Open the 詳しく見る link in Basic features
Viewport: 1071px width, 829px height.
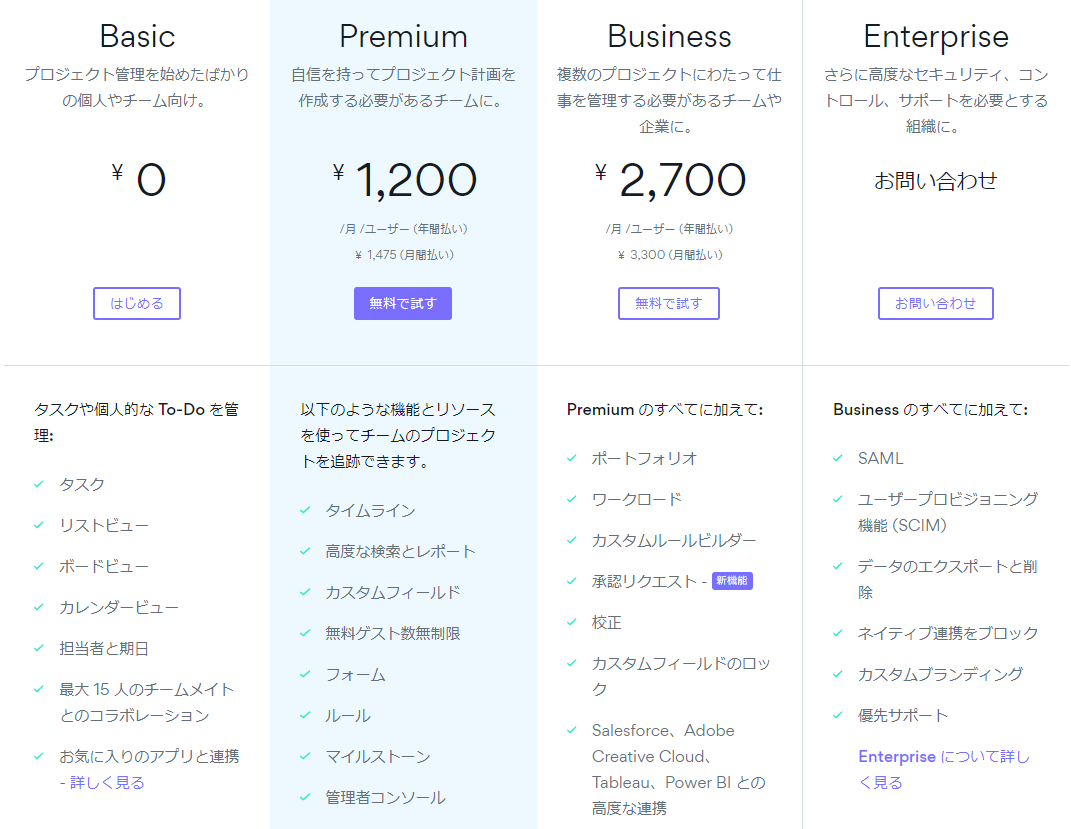pyautogui.click(x=107, y=783)
